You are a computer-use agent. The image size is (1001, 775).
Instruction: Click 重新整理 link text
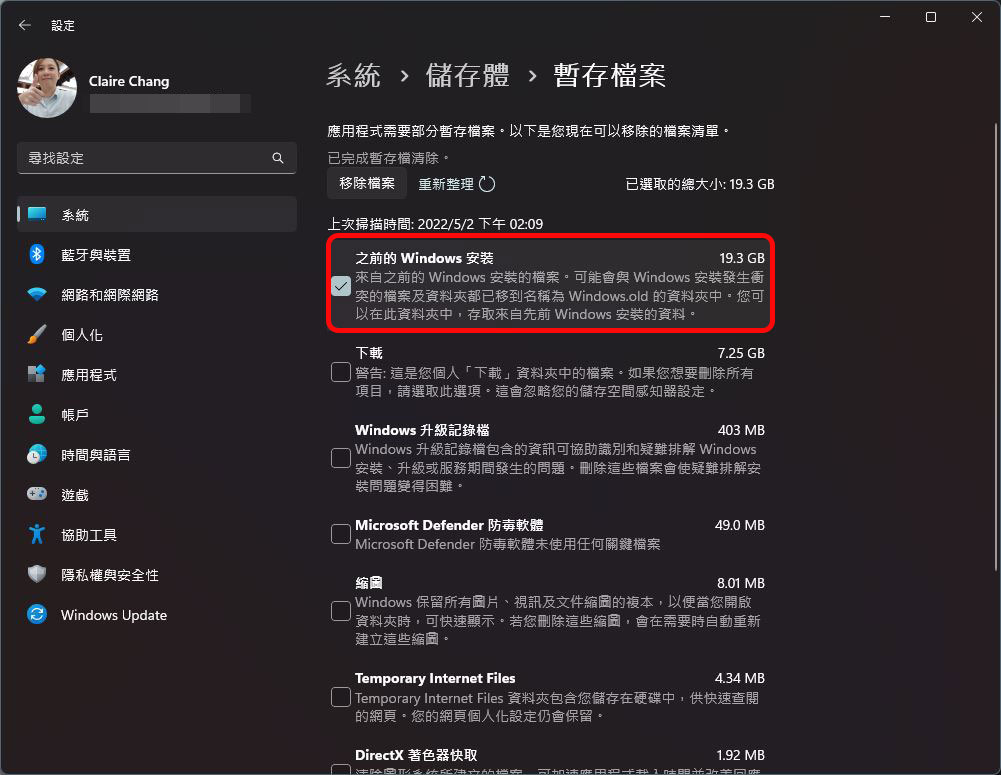click(446, 184)
